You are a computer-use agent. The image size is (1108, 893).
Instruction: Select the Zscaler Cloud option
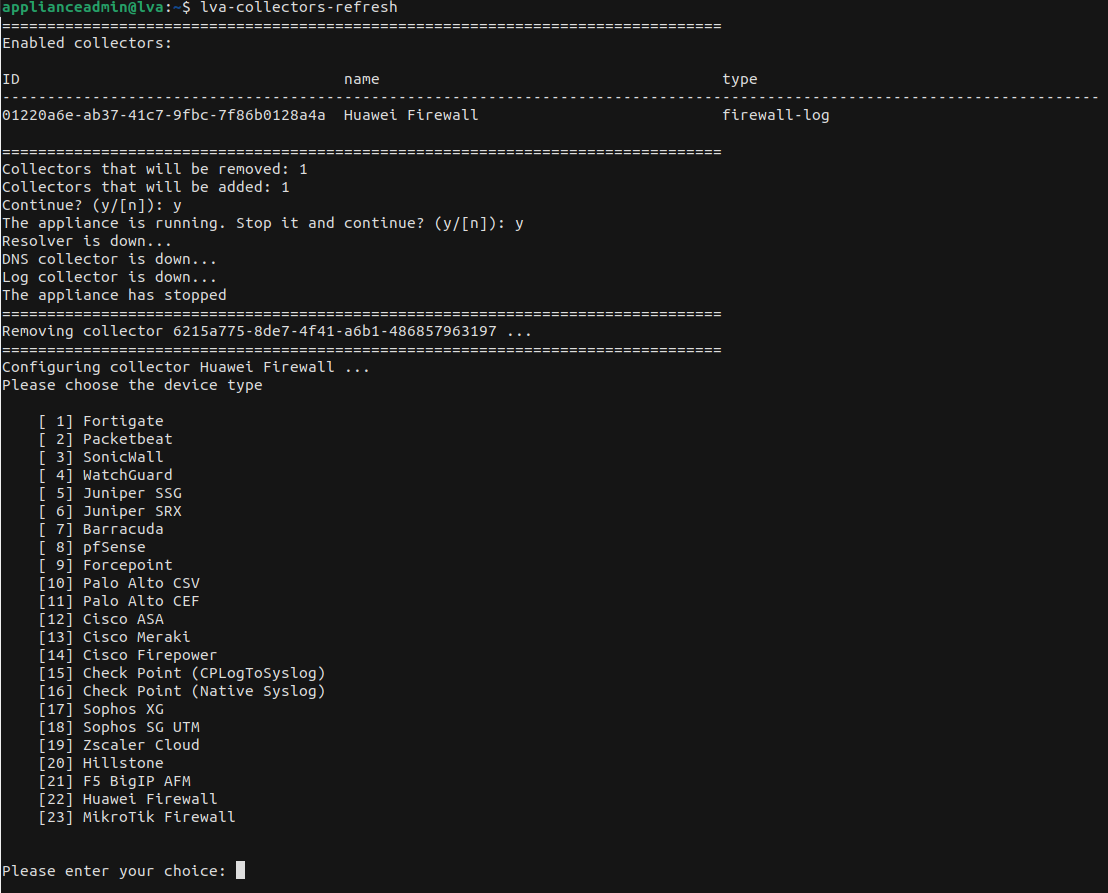(x=141, y=745)
